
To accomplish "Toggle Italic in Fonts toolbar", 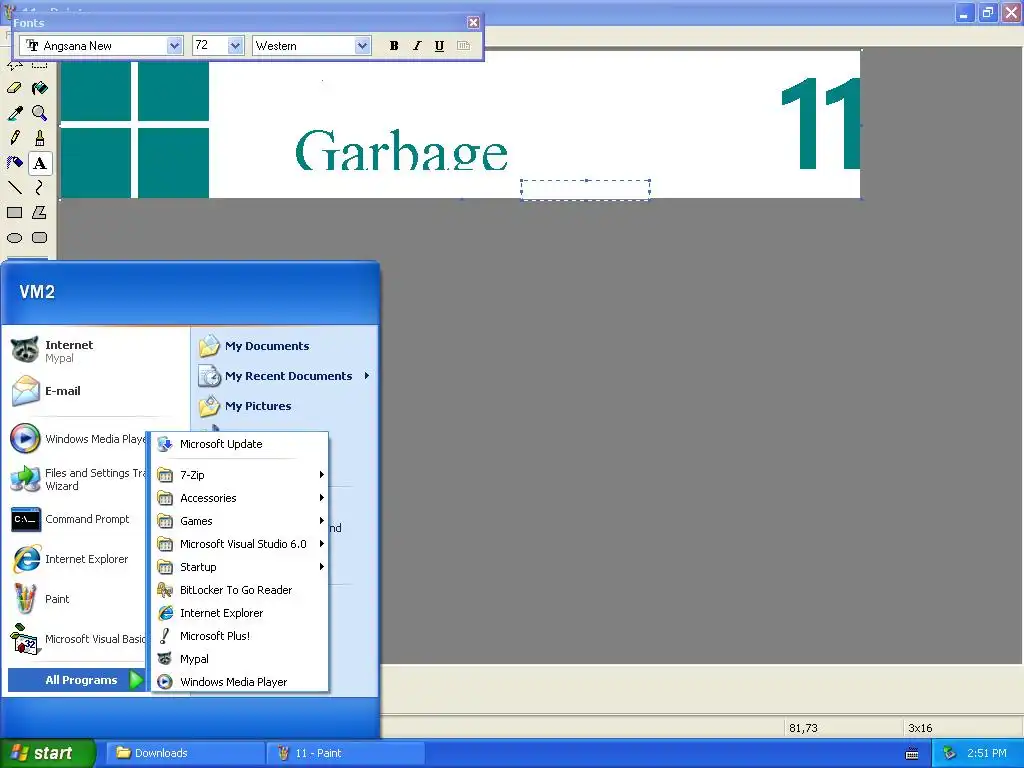I will (x=417, y=46).
